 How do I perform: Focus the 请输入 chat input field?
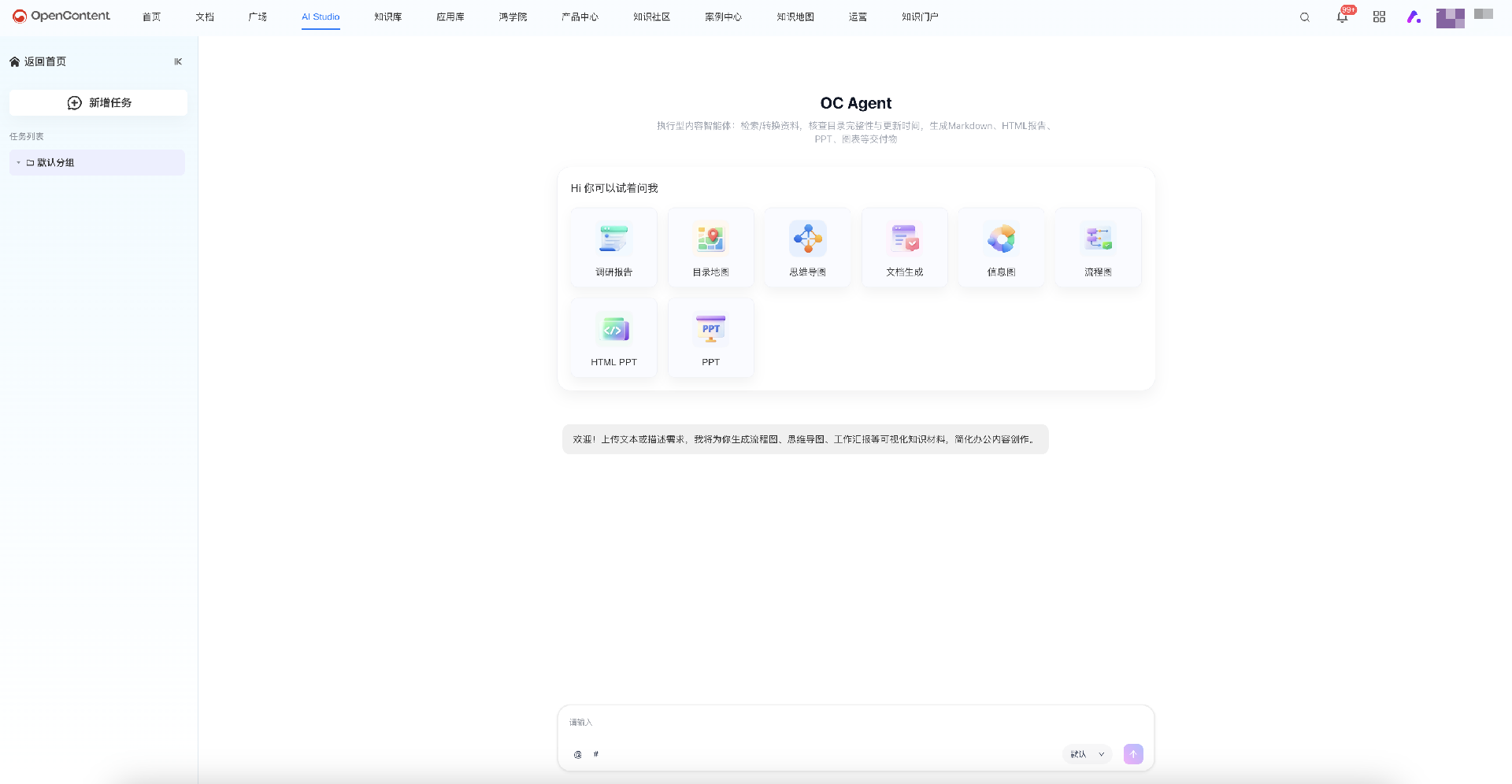pos(856,723)
